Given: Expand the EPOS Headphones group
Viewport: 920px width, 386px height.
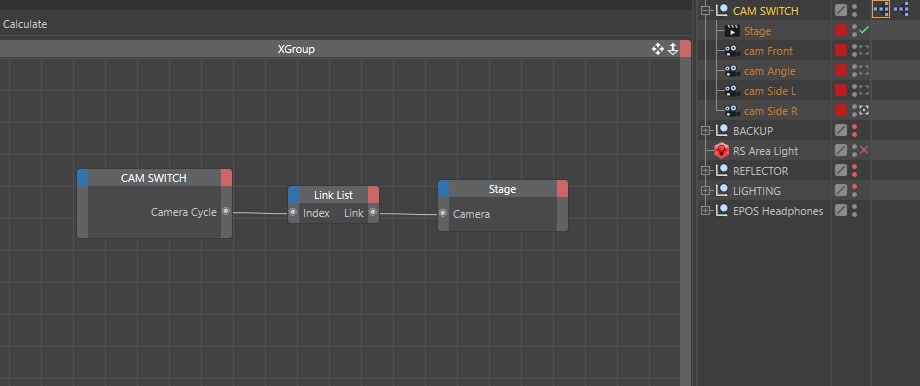Looking at the screenshot, I should (x=706, y=211).
